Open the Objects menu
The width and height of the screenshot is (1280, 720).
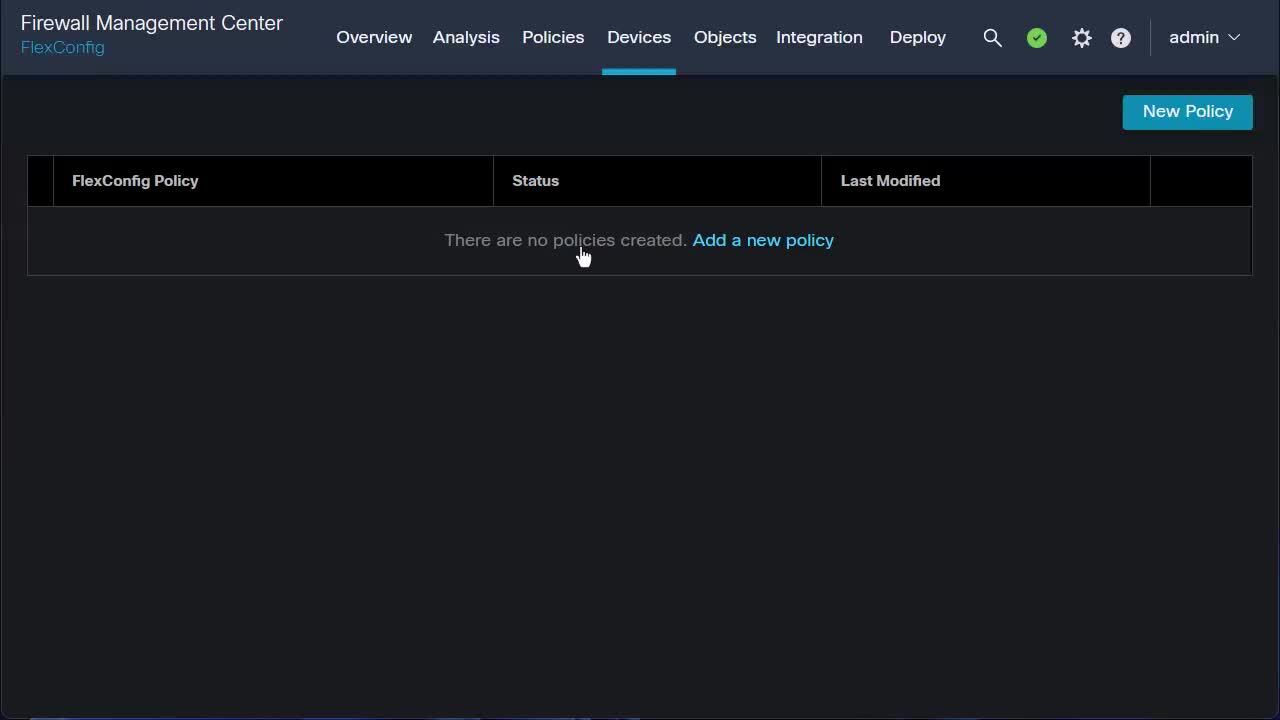(x=725, y=37)
